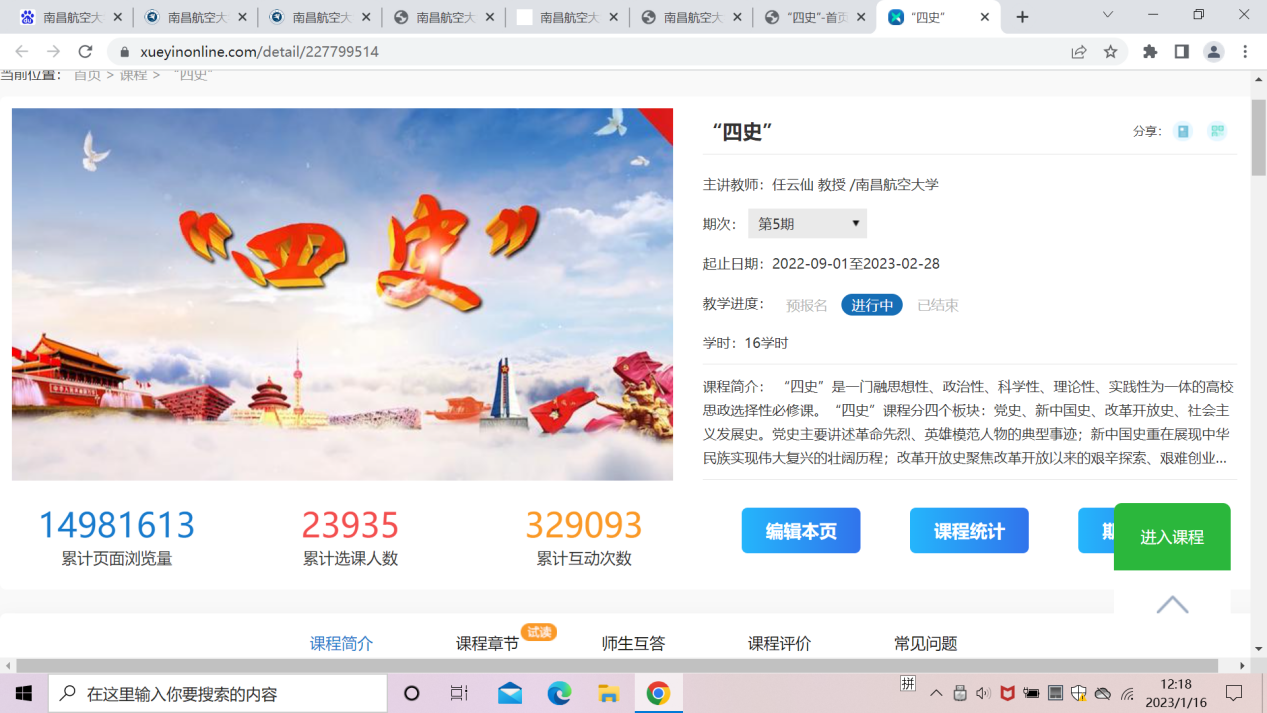Open the Chrome three-dot menu
Screen dimensions: 1267x713
tap(1245, 52)
